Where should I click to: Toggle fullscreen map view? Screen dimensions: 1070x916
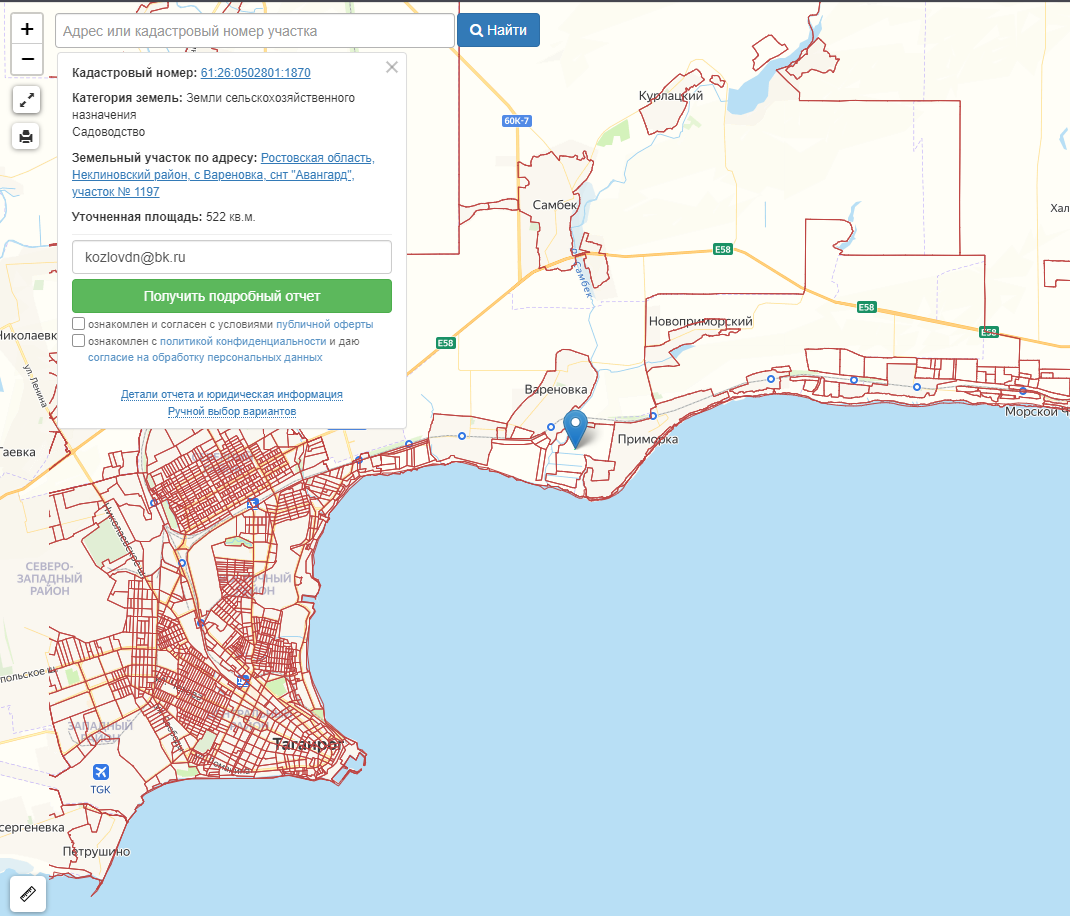(27, 100)
